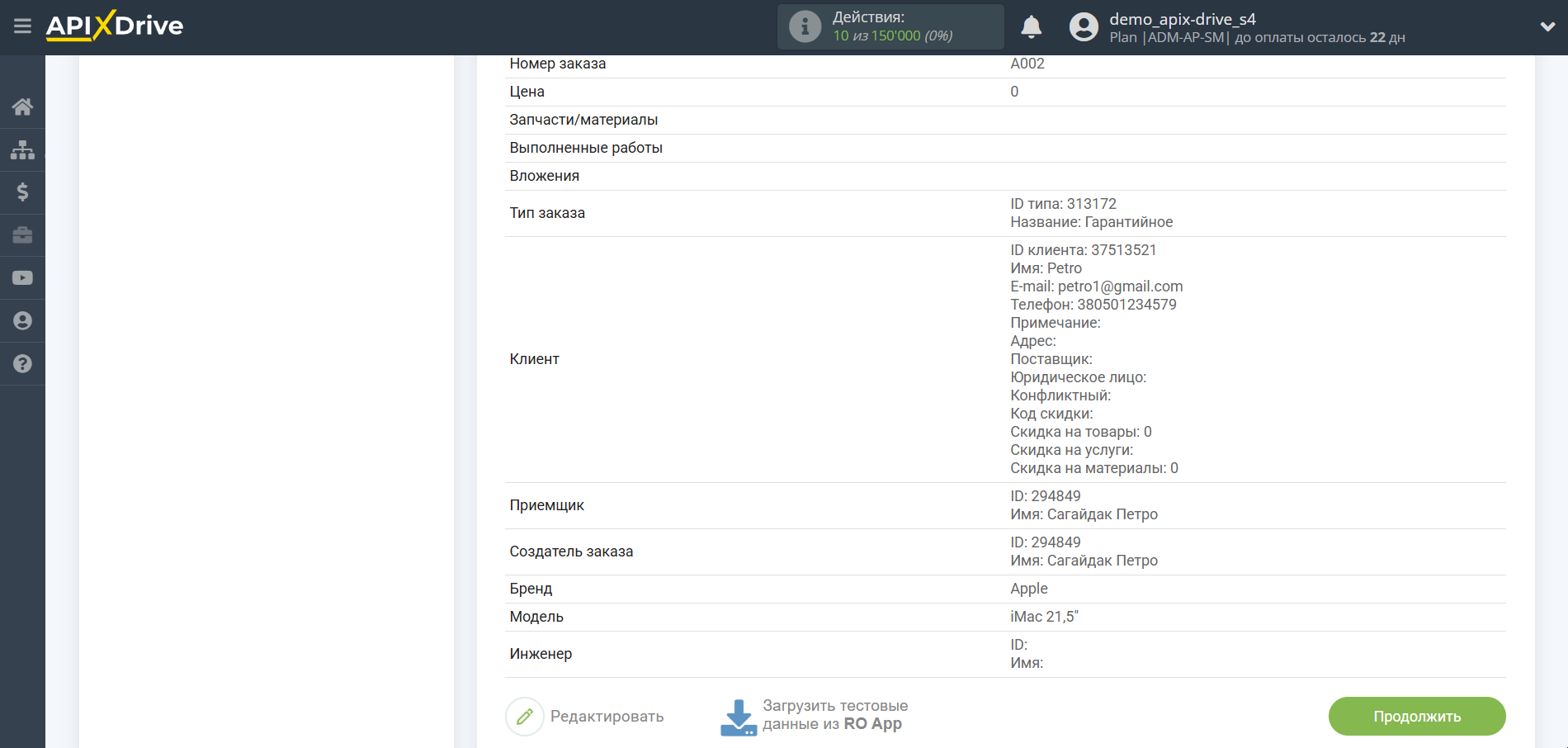Open connections via the sidebar sitemap icon

[x=22, y=149]
